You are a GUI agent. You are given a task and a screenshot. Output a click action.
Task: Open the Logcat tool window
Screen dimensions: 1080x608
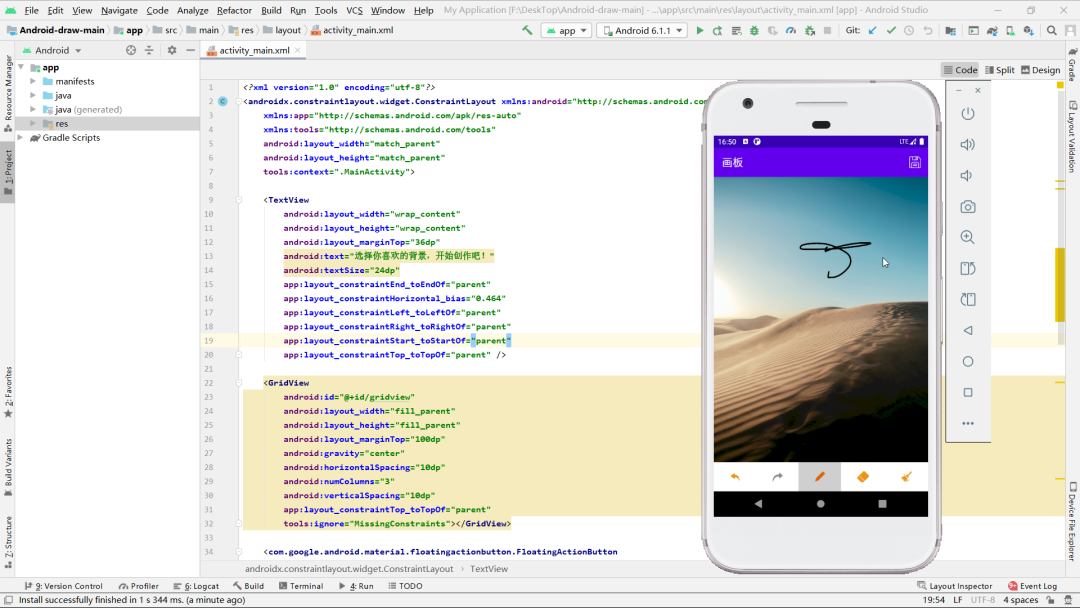pyautogui.click(x=196, y=586)
